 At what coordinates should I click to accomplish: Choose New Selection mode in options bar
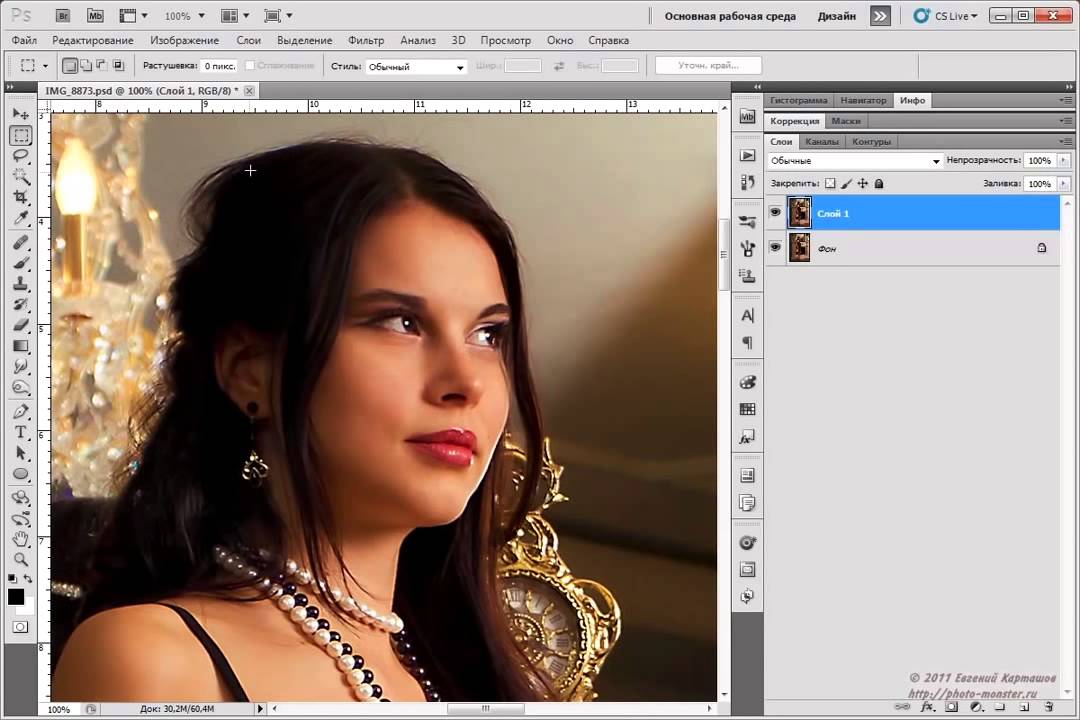[x=70, y=65]
